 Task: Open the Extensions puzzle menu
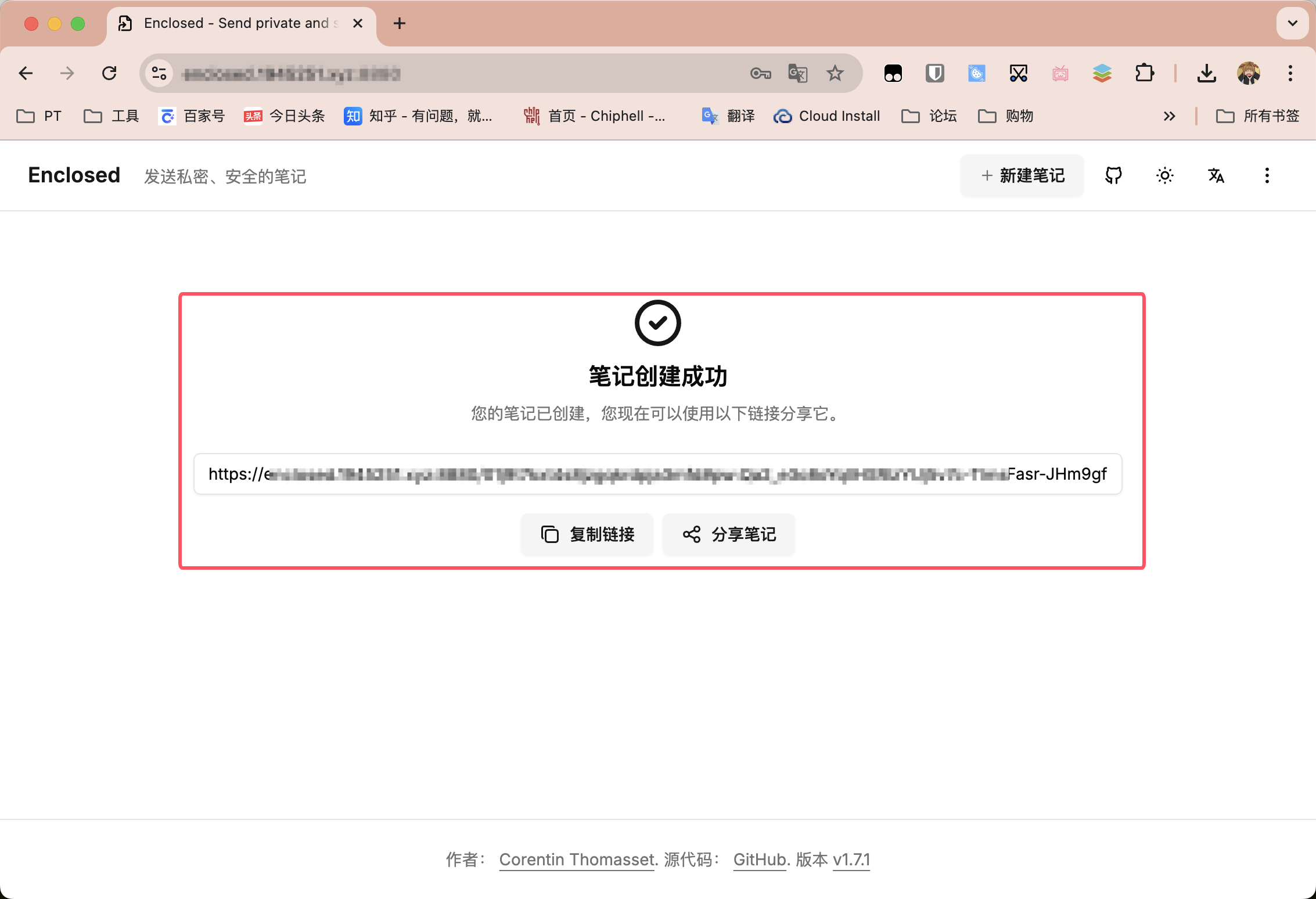point(1144,73)
